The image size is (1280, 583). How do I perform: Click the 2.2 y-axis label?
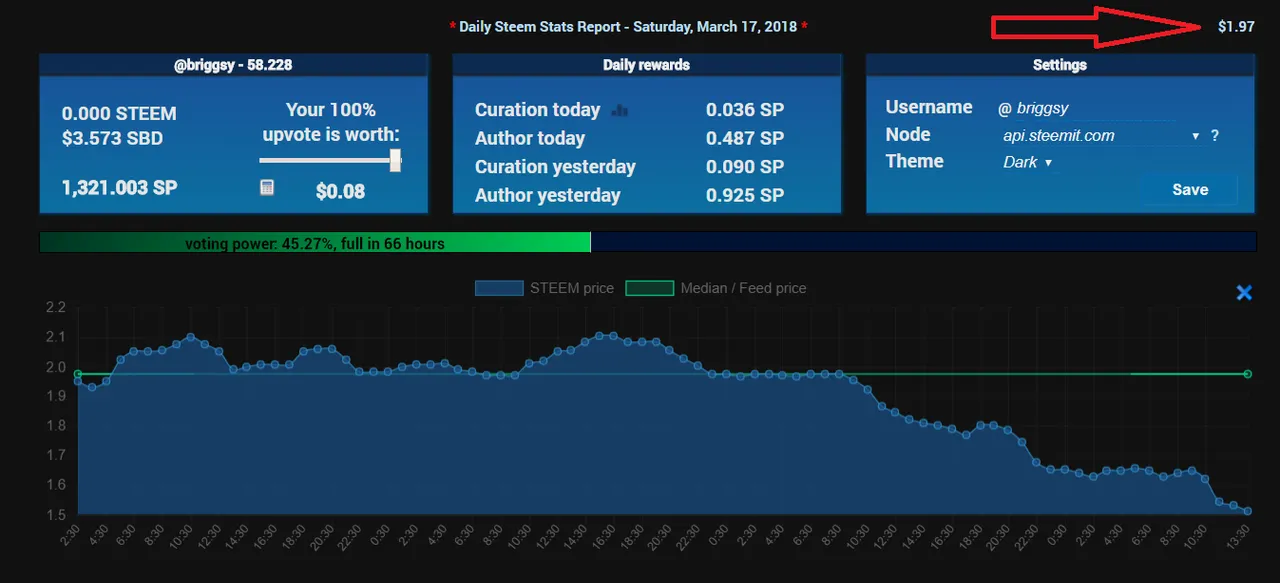(55, 307)
